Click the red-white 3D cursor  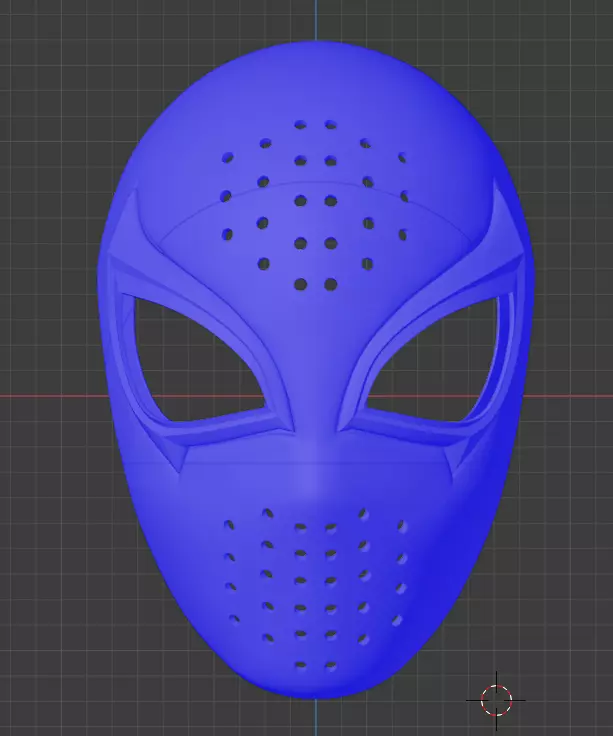pyautogui.click(x=496, y=700)
